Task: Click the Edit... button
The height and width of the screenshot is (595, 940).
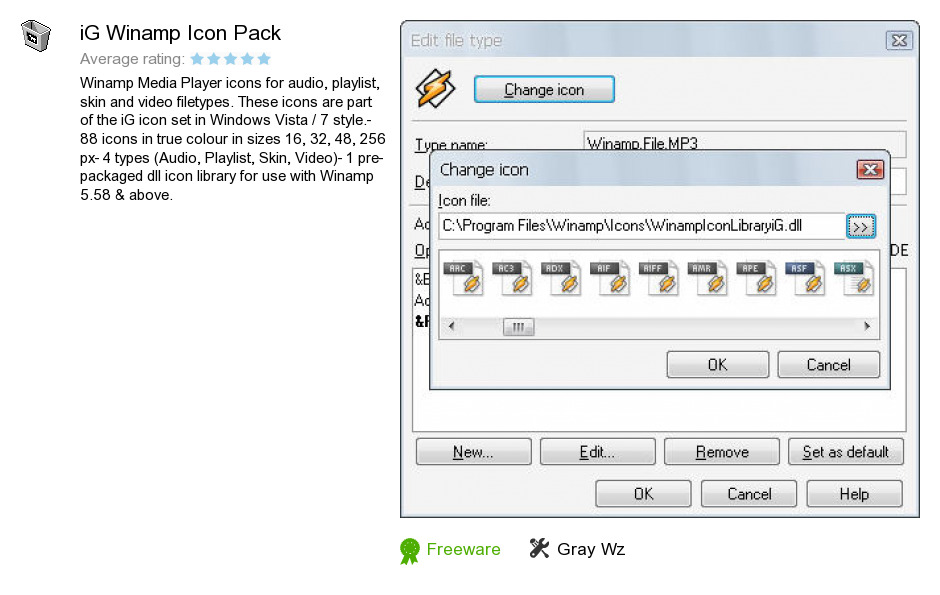Action: coord(598,452)
